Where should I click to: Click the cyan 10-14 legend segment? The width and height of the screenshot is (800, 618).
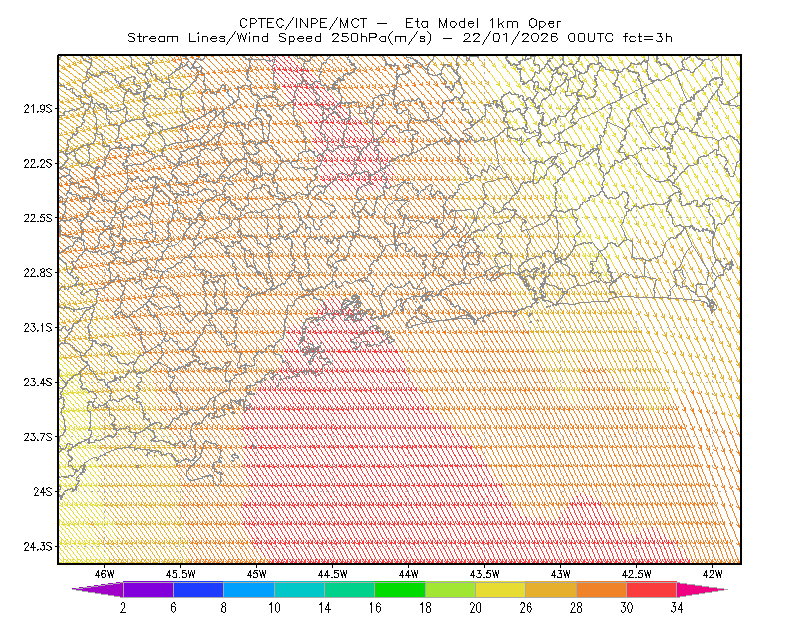[299, 589]
